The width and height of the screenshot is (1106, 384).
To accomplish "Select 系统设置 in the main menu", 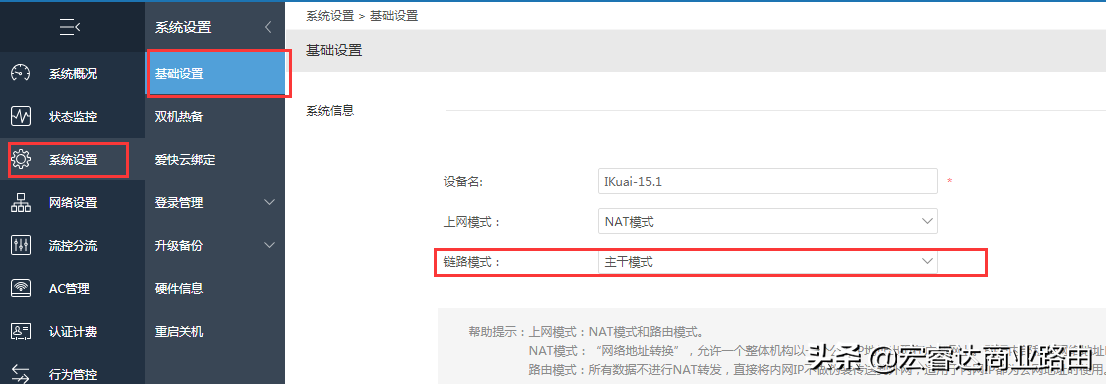I will [73, 160].
